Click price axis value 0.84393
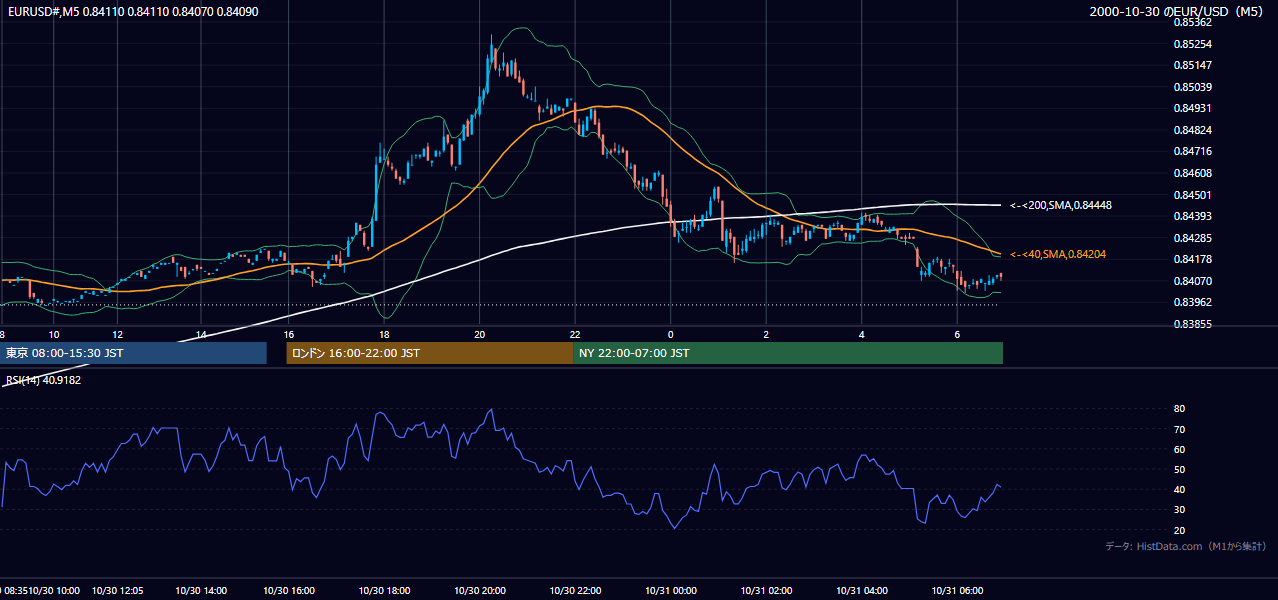 tap(1192, 216)
